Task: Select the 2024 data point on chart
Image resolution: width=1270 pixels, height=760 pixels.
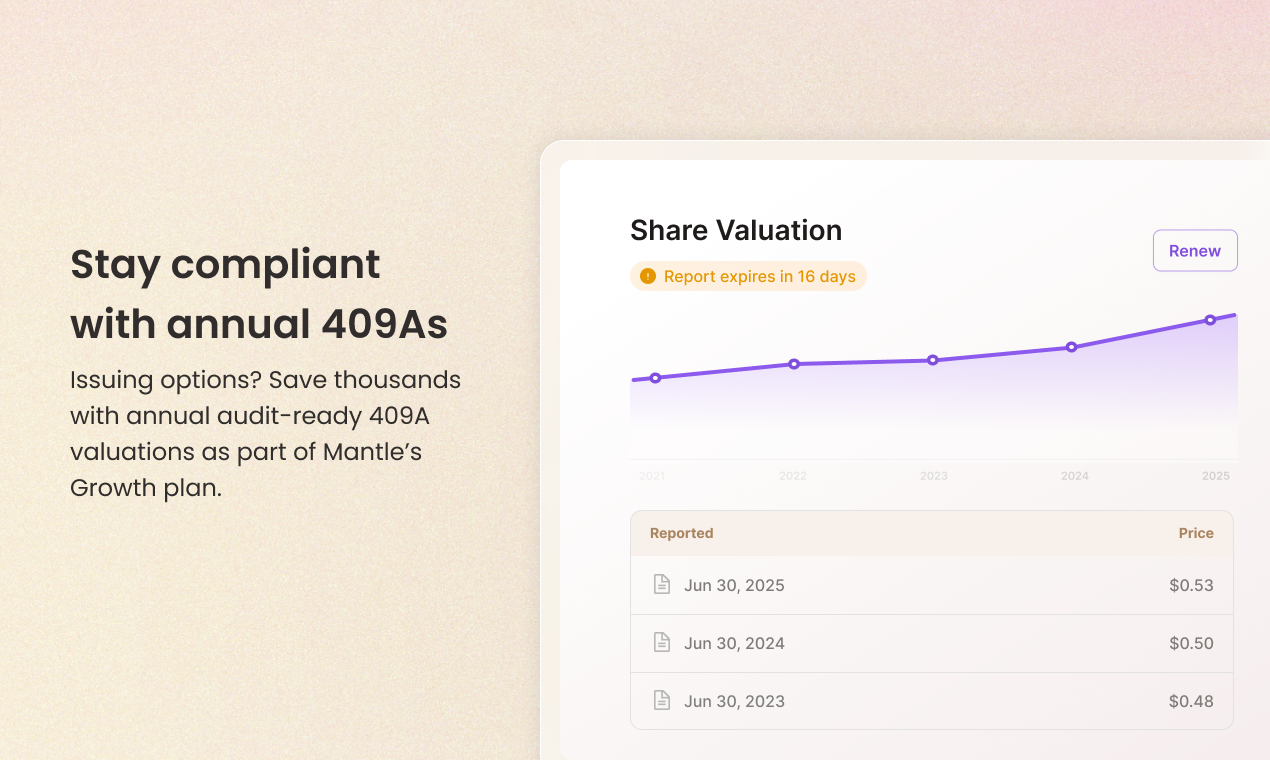Action: point(1071,347)
